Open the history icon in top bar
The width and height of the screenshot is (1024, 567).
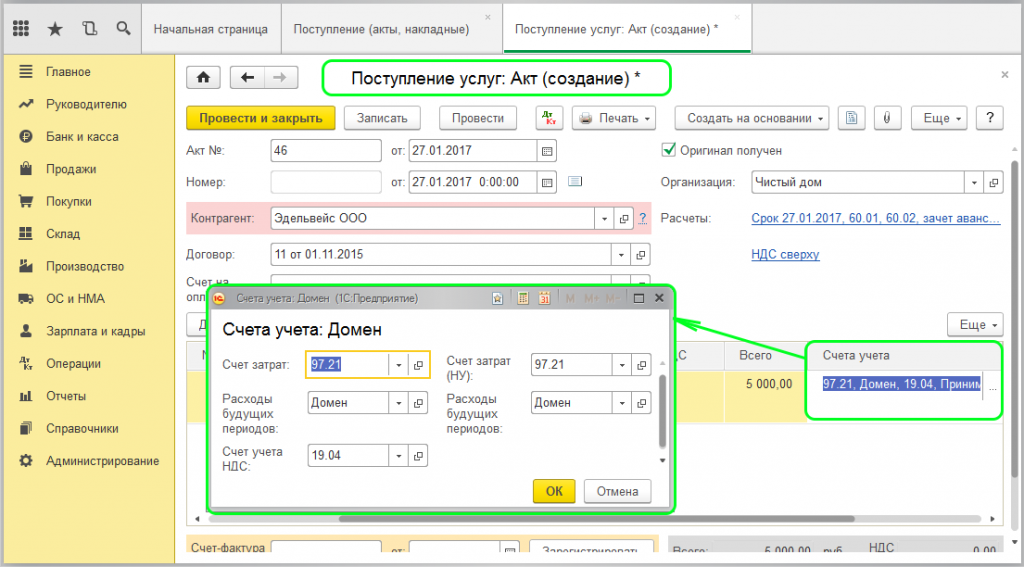pos(90,29)
